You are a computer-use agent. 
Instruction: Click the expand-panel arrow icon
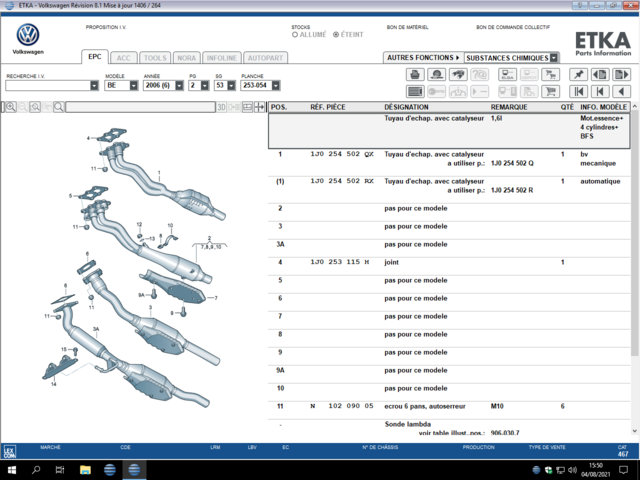click(x=260, y=107)
